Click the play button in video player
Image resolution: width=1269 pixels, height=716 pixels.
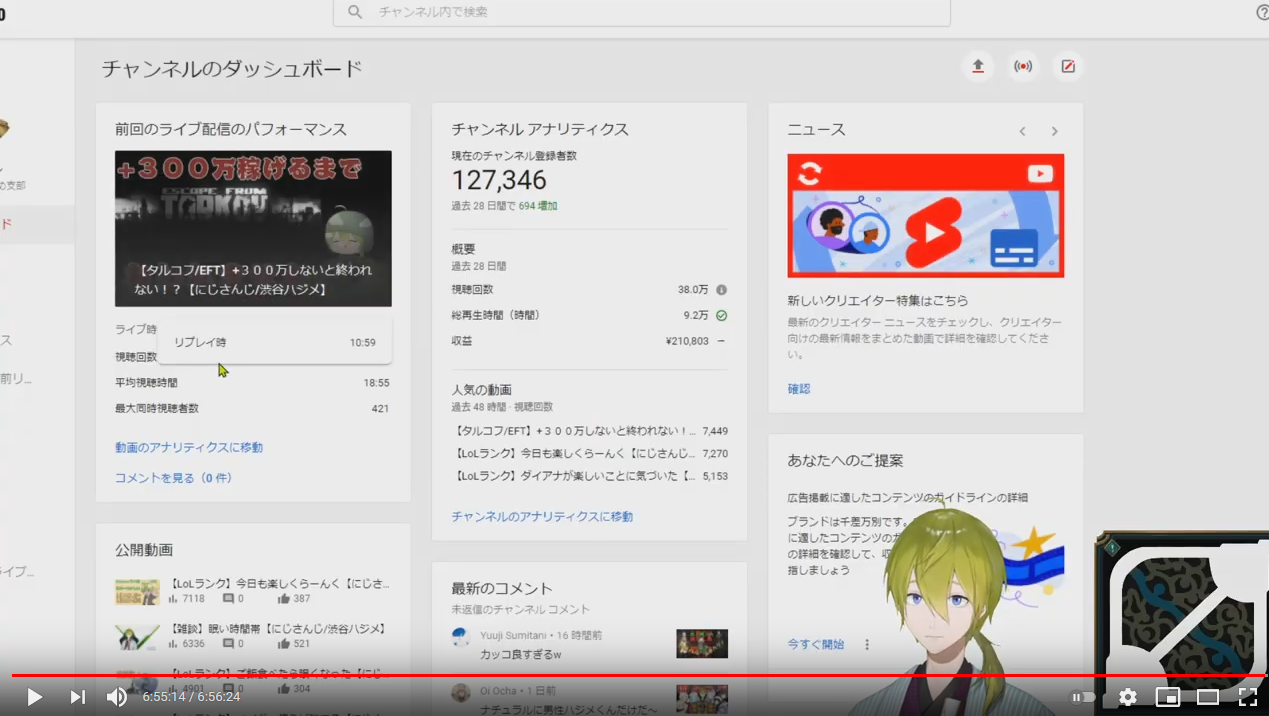click(x=34, y=697)
